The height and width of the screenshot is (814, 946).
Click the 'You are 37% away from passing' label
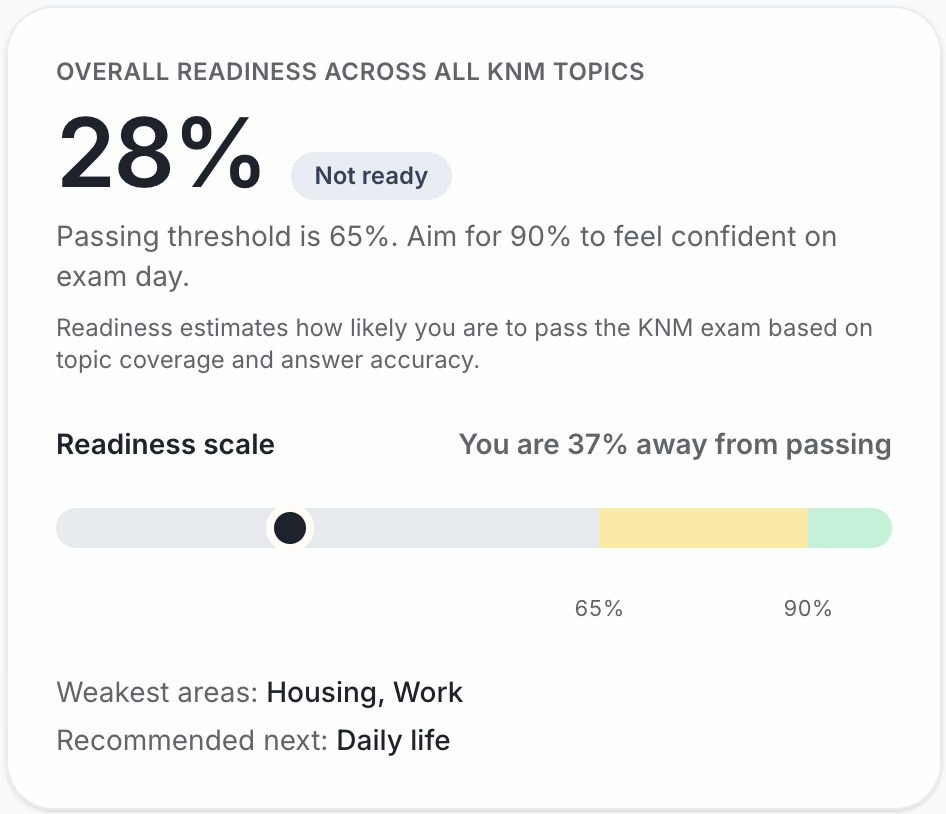coord(675,444)
